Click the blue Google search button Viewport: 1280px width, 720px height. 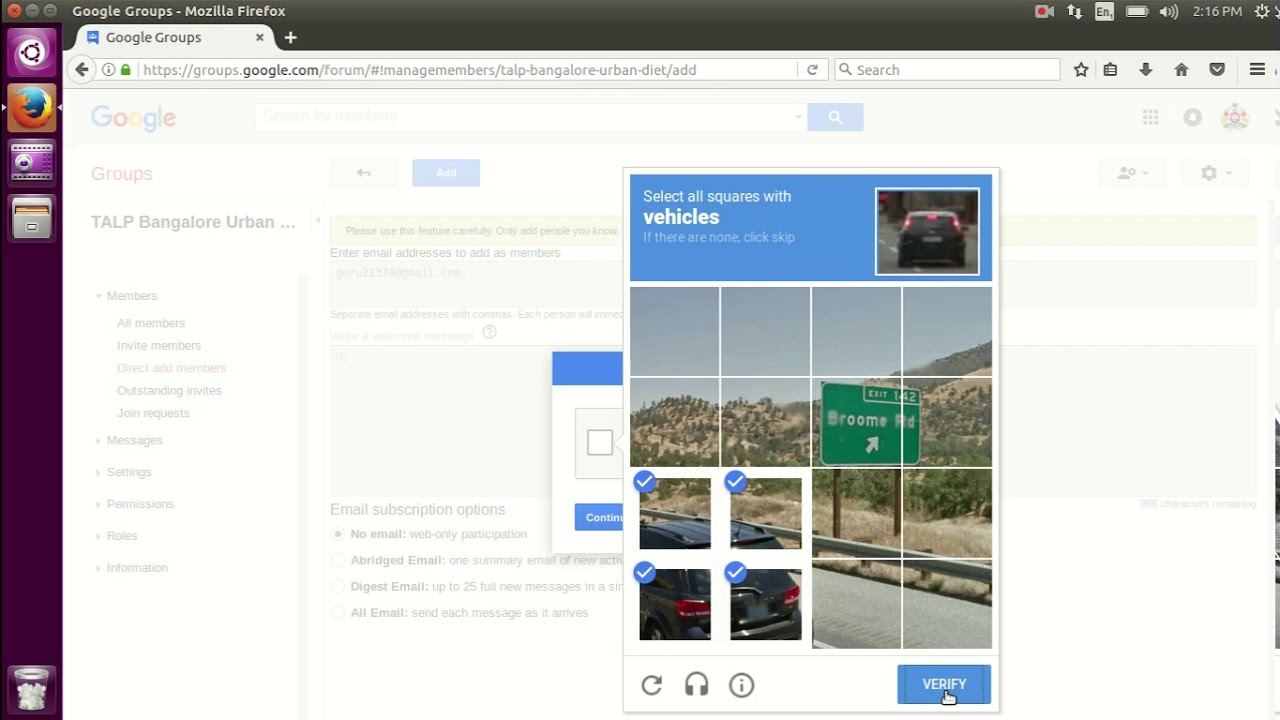835,117
